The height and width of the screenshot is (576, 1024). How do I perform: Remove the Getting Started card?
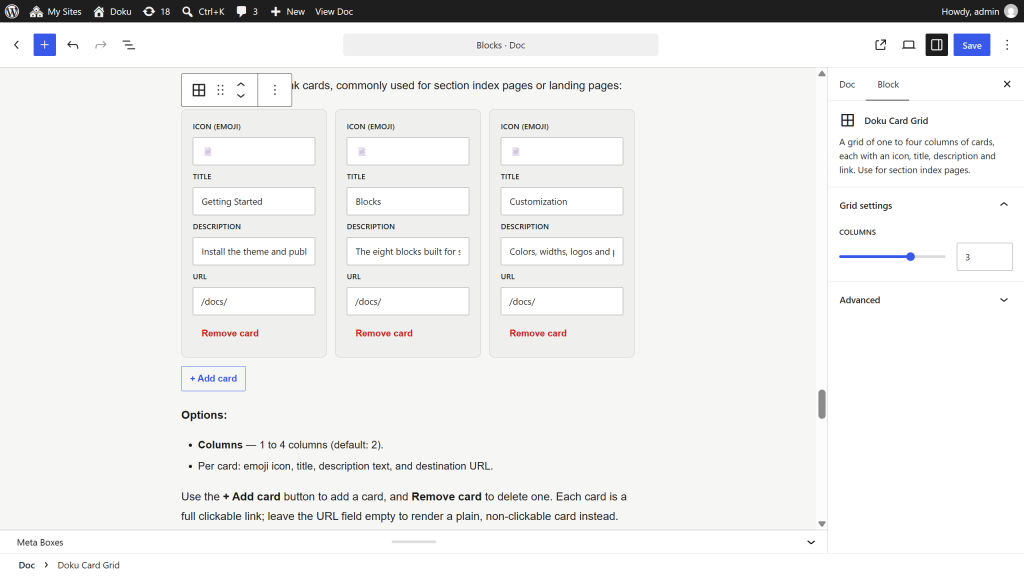pyautogui.click(x=230, y=333)
